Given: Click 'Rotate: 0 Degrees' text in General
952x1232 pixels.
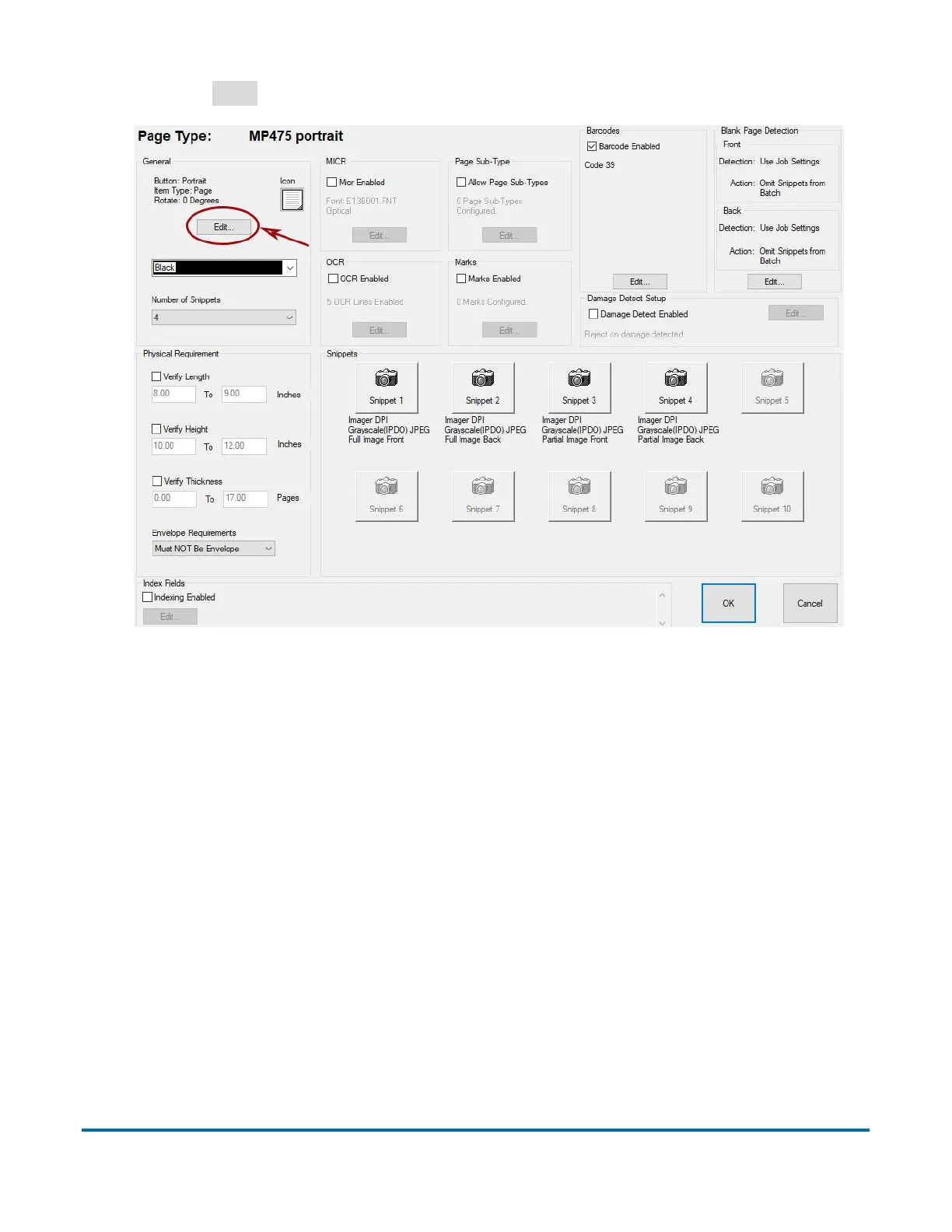Looking at the screenshot, I should point(187,201).
